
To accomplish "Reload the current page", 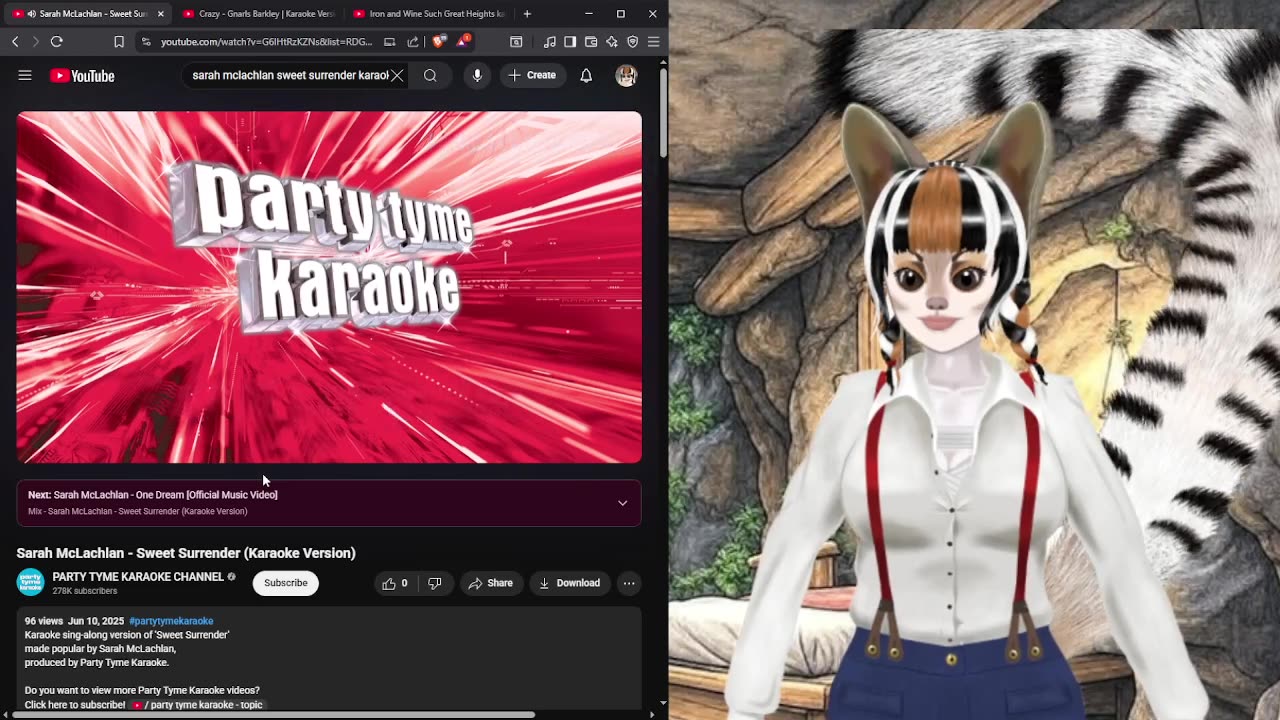I will (57, 42).
